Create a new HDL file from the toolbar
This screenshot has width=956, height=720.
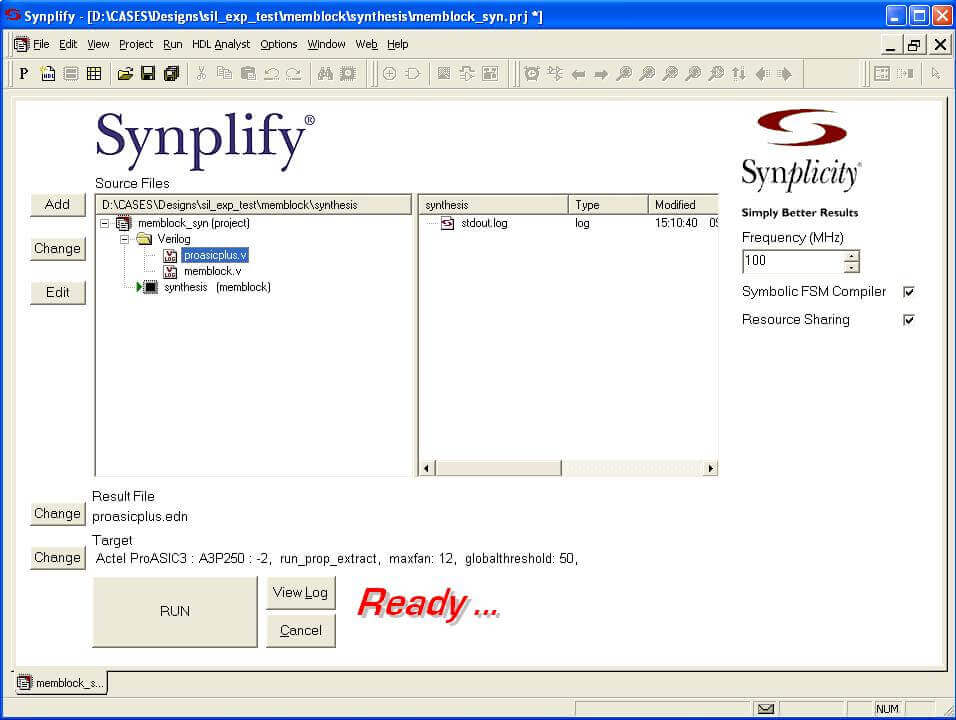tap(47, 73)
